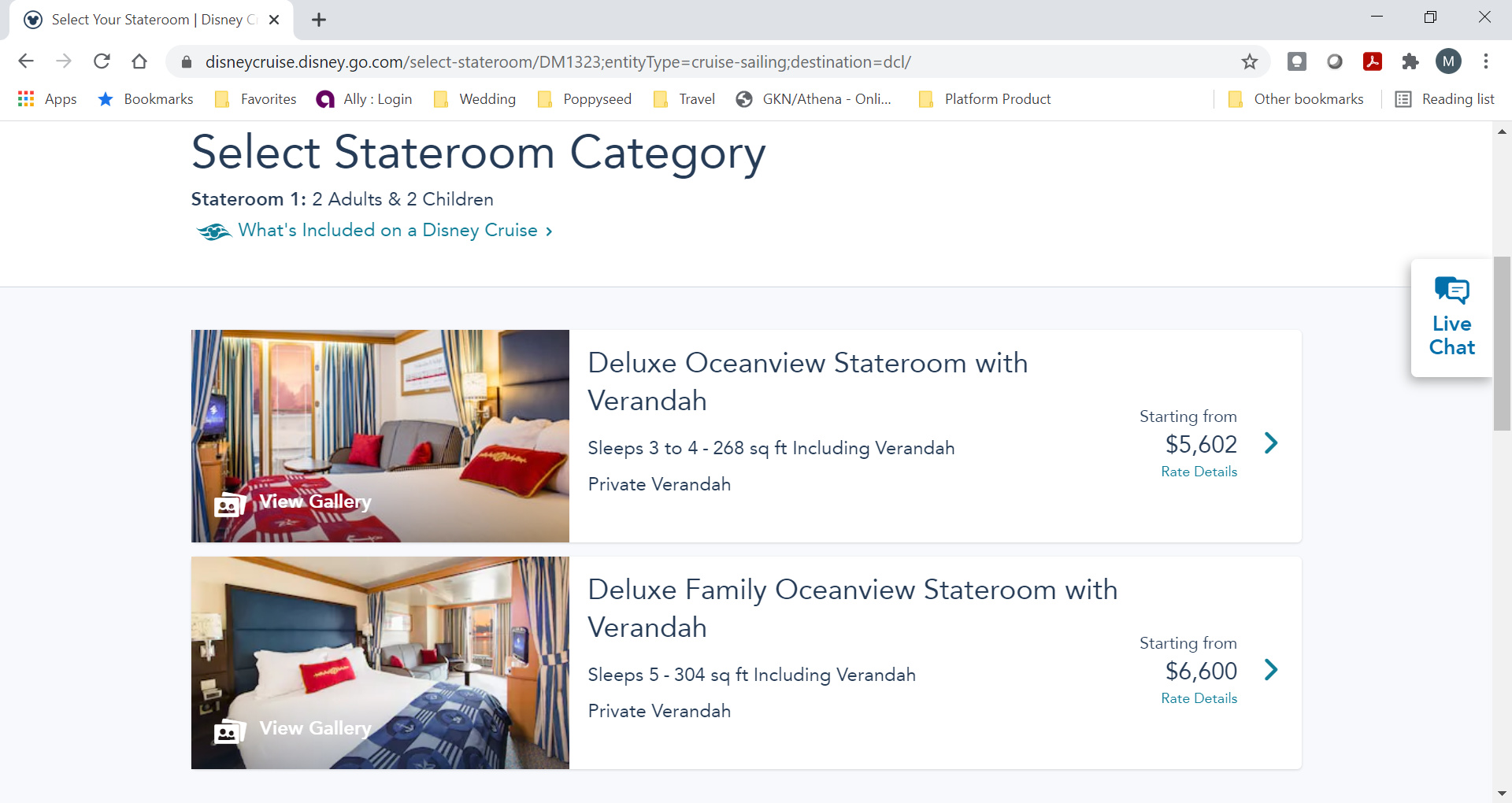
Task: Open the Apps grid shortcut
Action: coord(47,99)
